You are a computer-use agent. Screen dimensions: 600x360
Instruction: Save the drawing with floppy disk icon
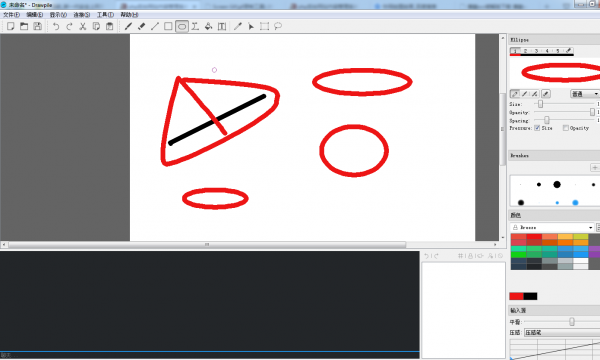click(x=38, y=26)
